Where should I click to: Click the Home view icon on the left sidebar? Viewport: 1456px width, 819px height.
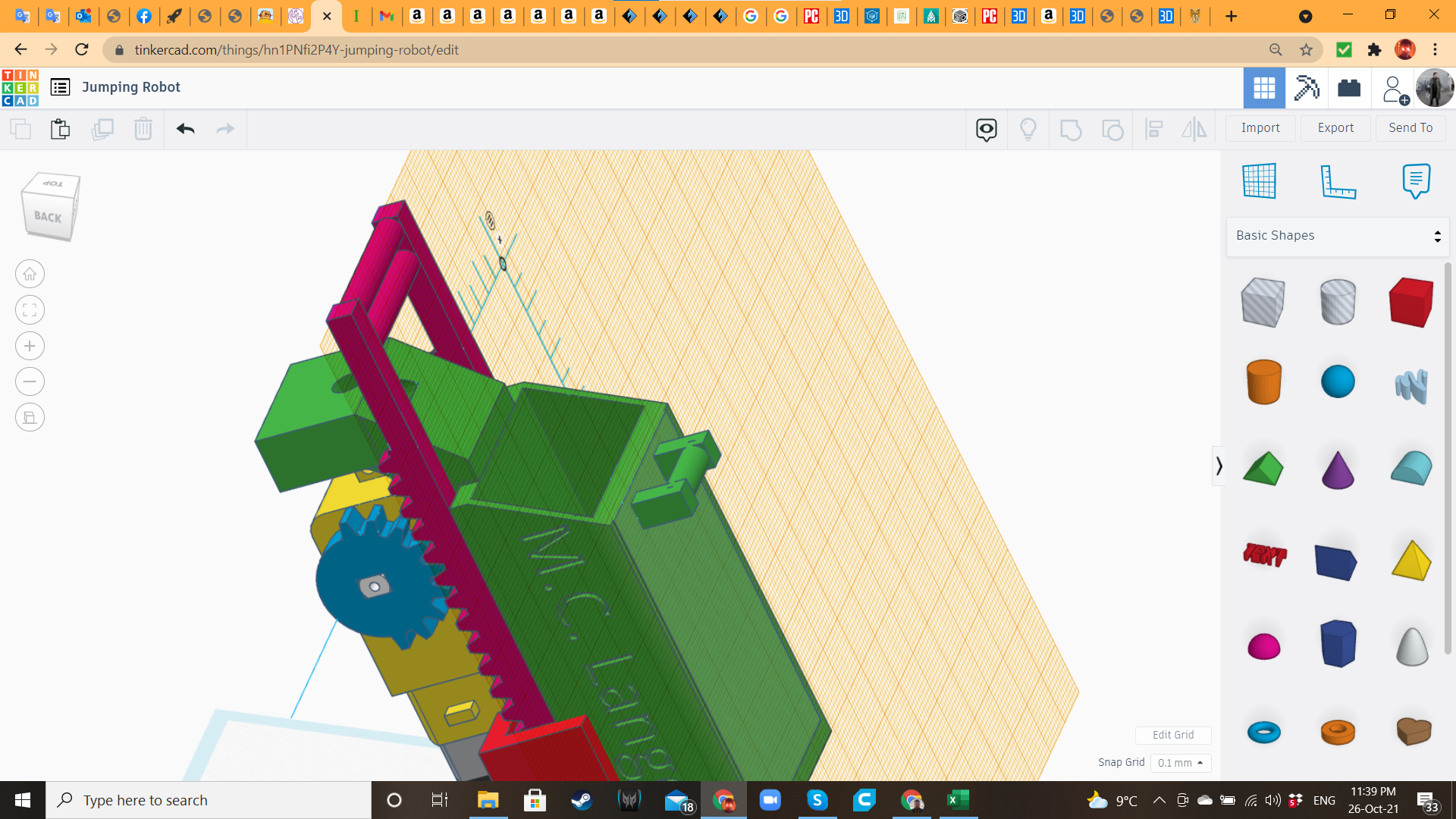[30, 274]
